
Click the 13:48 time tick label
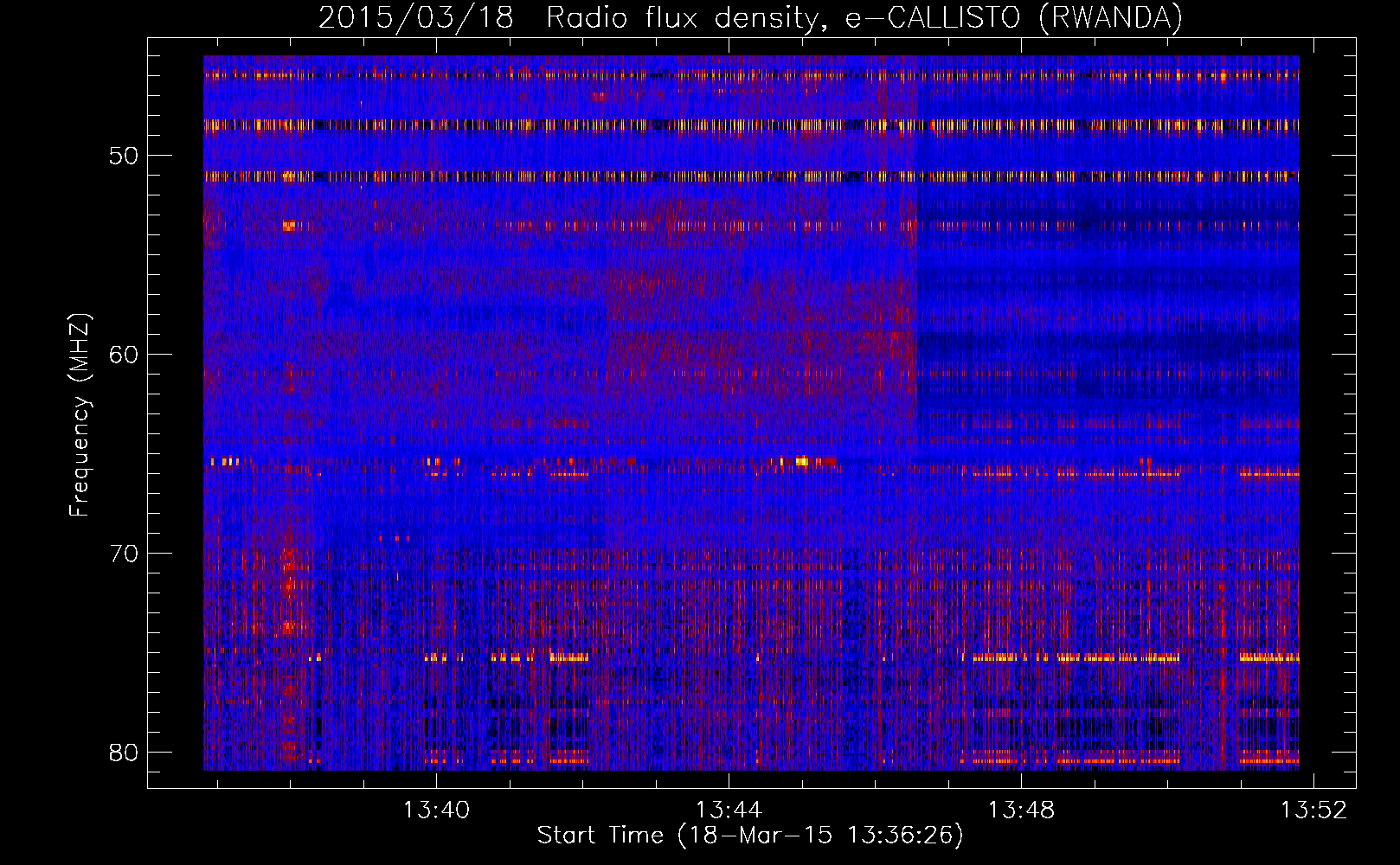(1021, 810)
